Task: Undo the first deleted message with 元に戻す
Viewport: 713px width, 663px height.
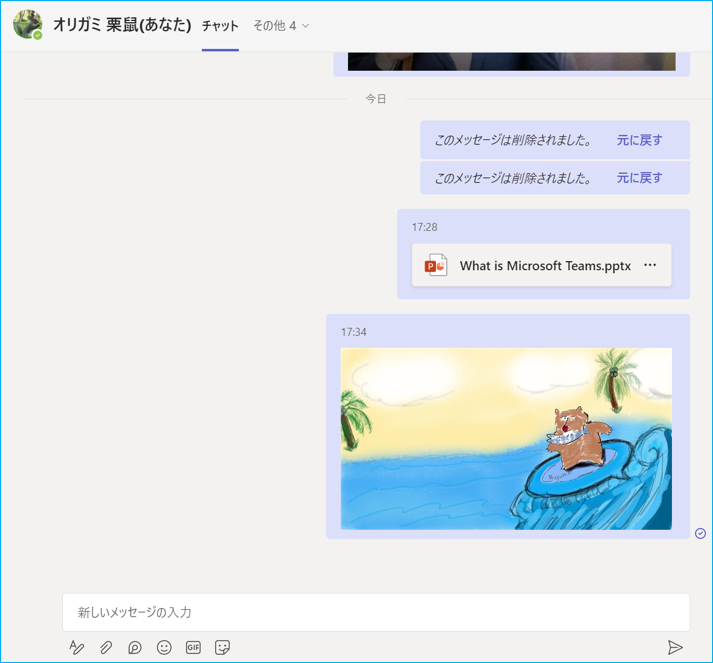Action: [x=639, y=140]
